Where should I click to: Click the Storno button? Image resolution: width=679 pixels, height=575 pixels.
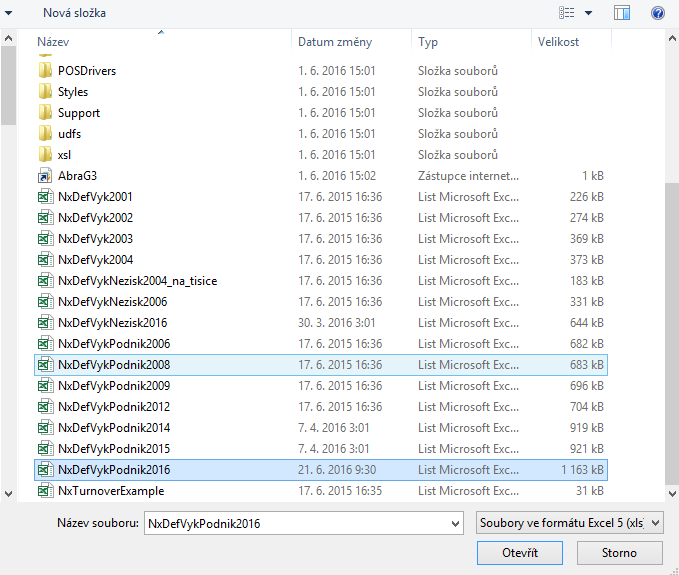(618, 553)
